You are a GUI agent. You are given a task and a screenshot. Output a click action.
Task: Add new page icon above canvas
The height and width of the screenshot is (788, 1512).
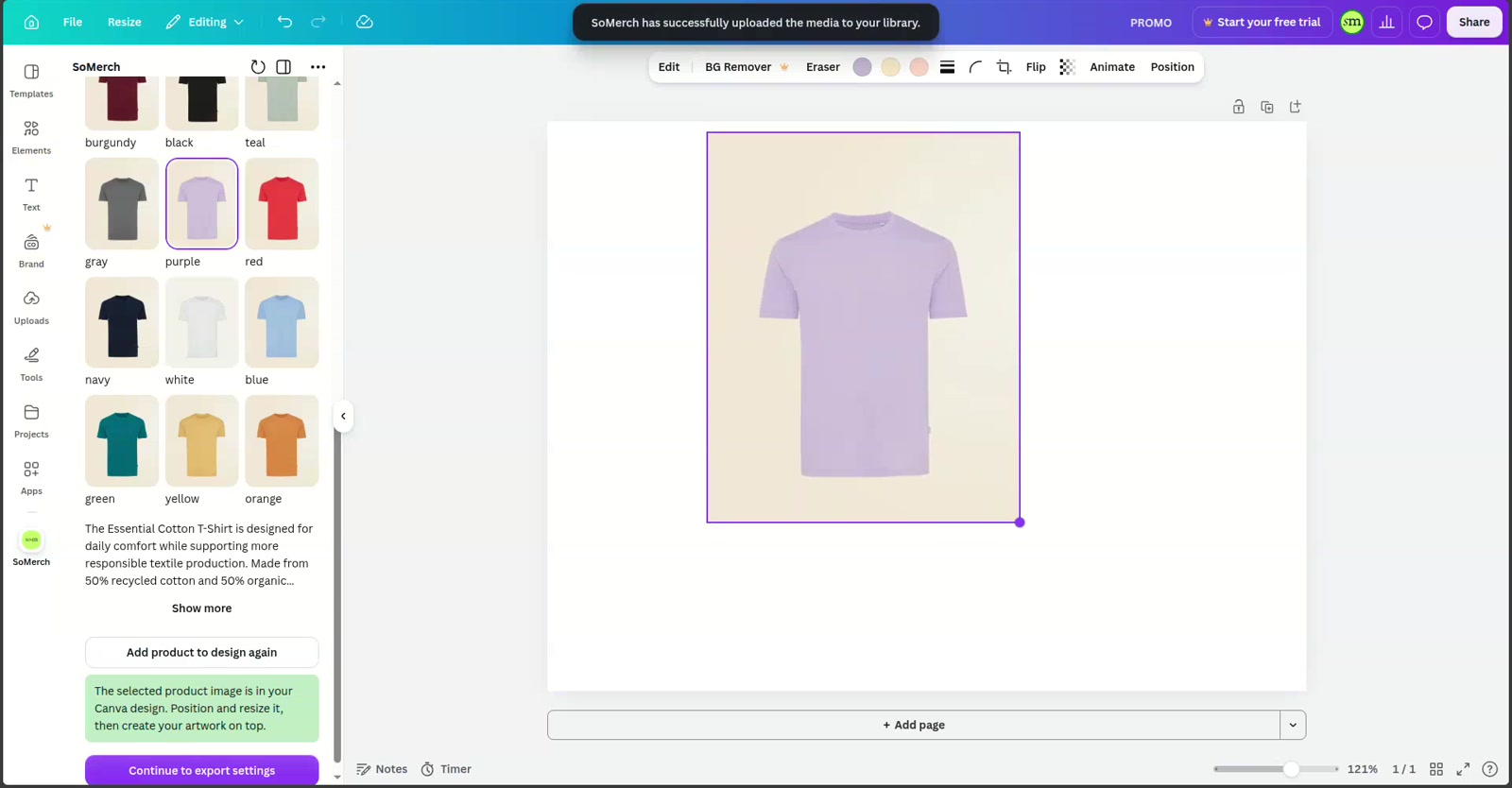1296,107
